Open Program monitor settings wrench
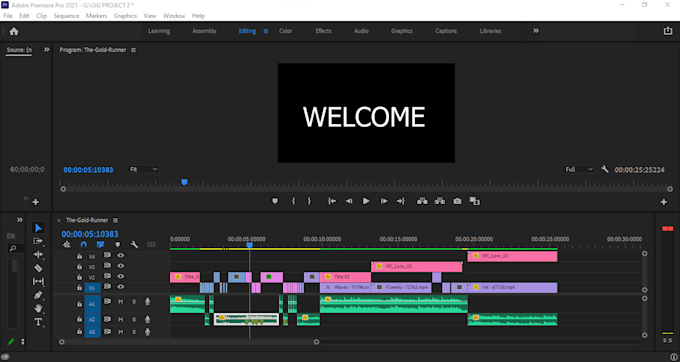 605,169
